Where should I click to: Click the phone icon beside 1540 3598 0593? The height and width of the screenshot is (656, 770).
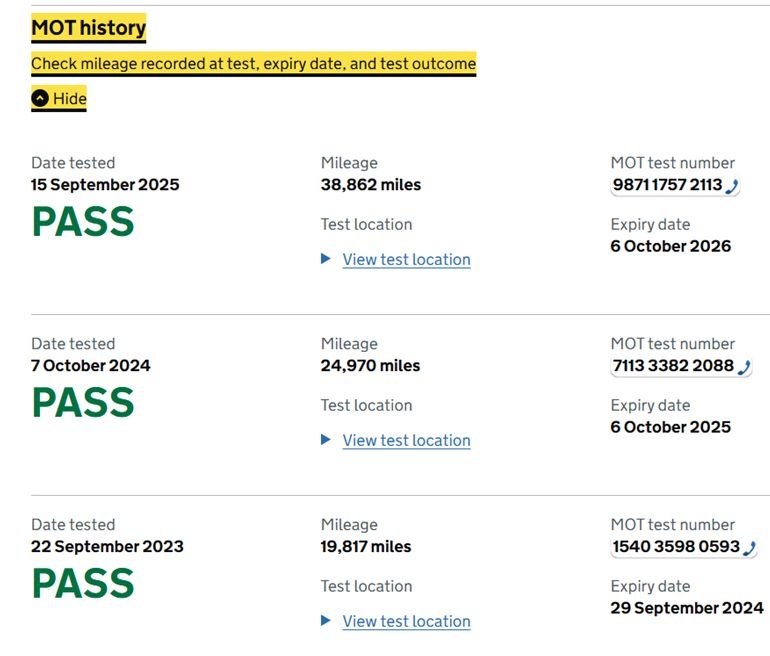coord(749,548)
